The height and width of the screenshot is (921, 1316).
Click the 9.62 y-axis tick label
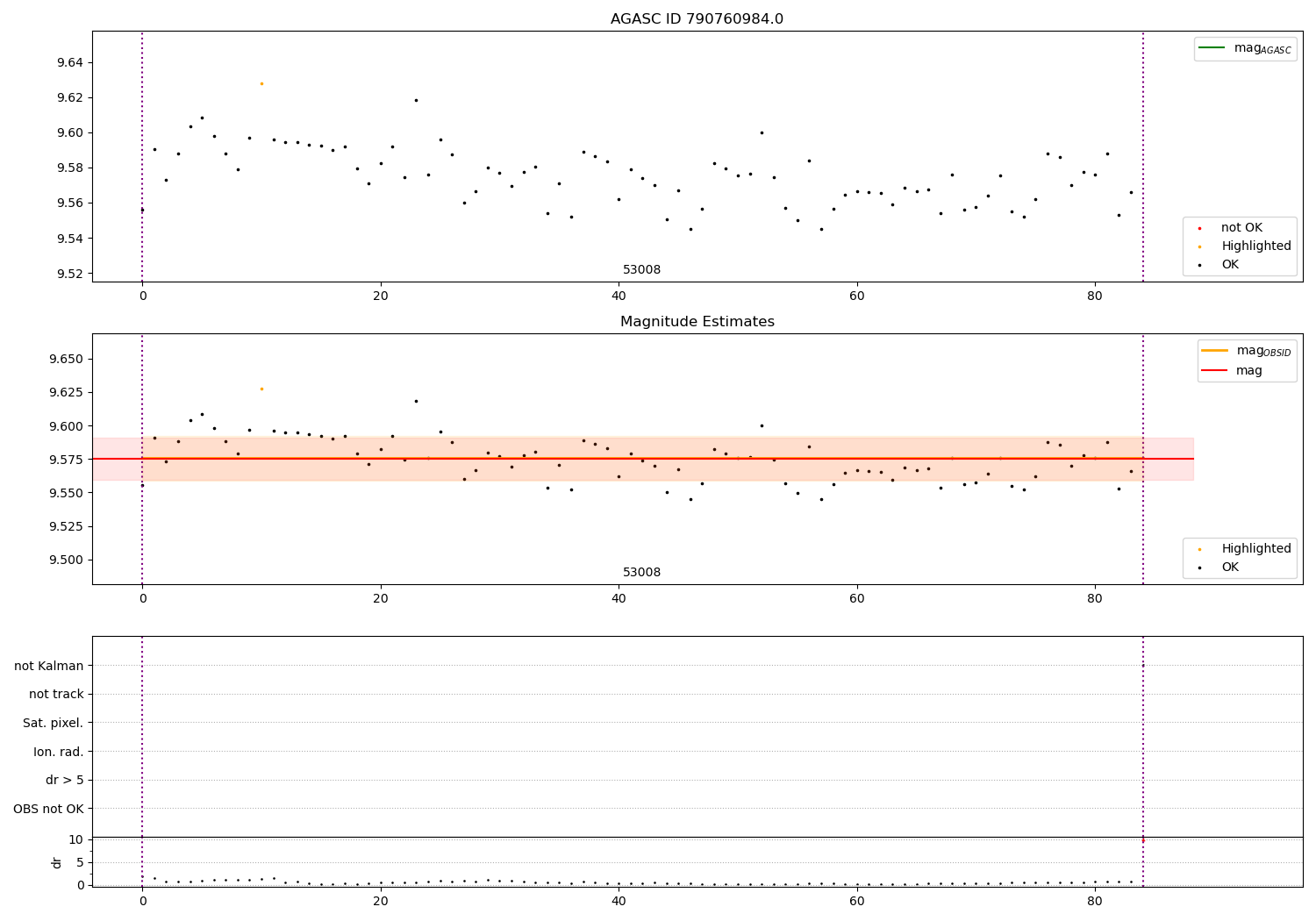(70, 97)
